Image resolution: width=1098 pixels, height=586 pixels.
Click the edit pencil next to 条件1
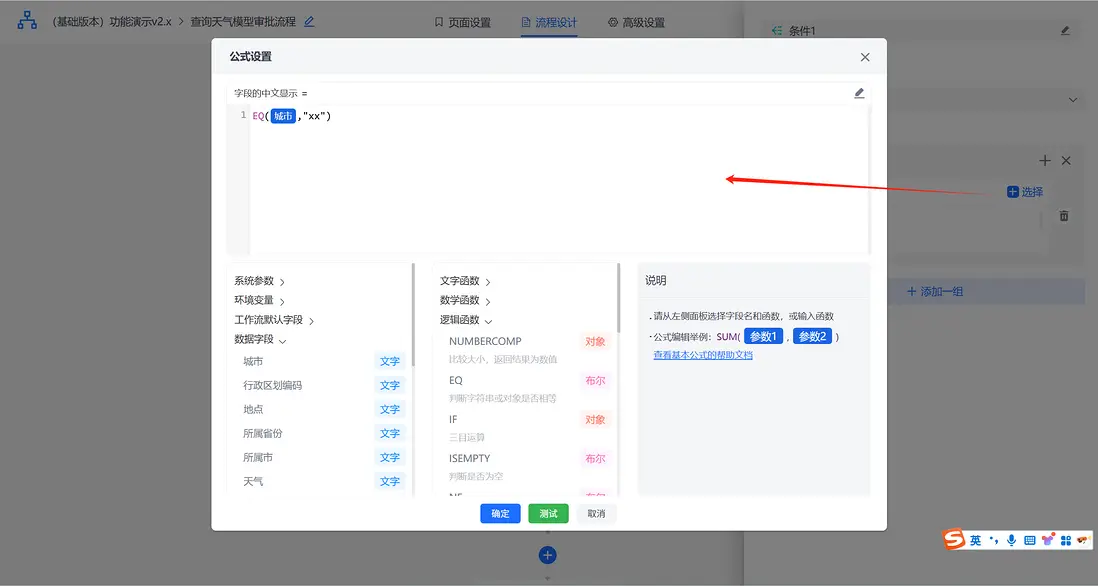pos(1065,31)
